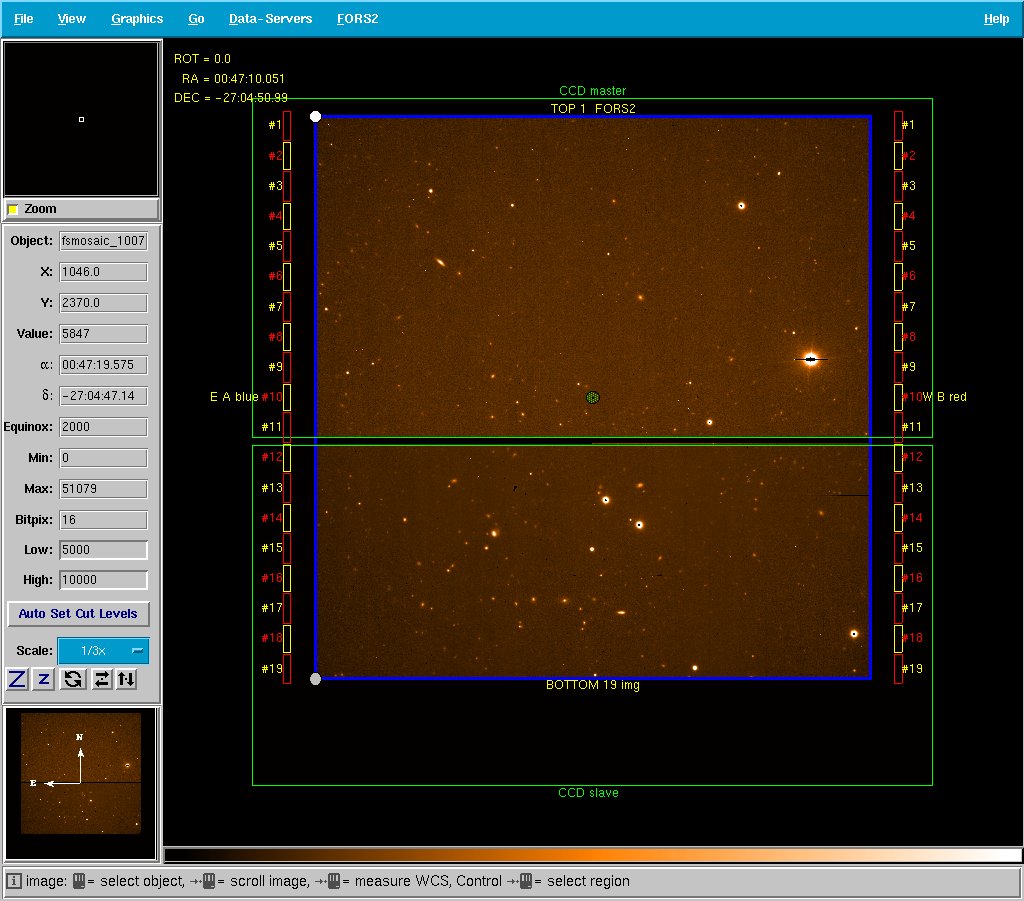Image resolution: width=1024 pixels, height=901 pixels.
Task: Open the File menu
Action: (24, 19)
